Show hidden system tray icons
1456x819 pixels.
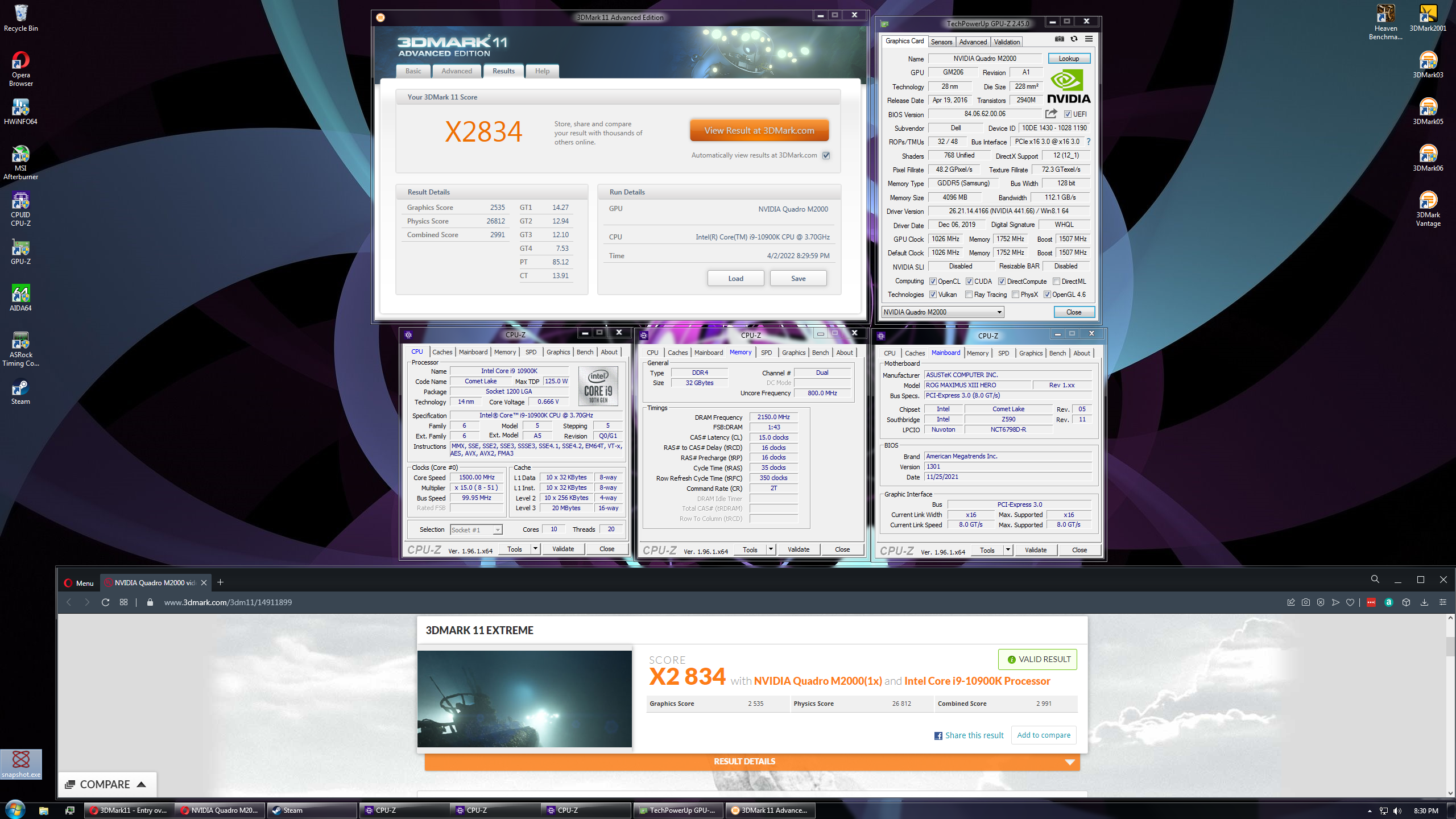pos(1370,811)
